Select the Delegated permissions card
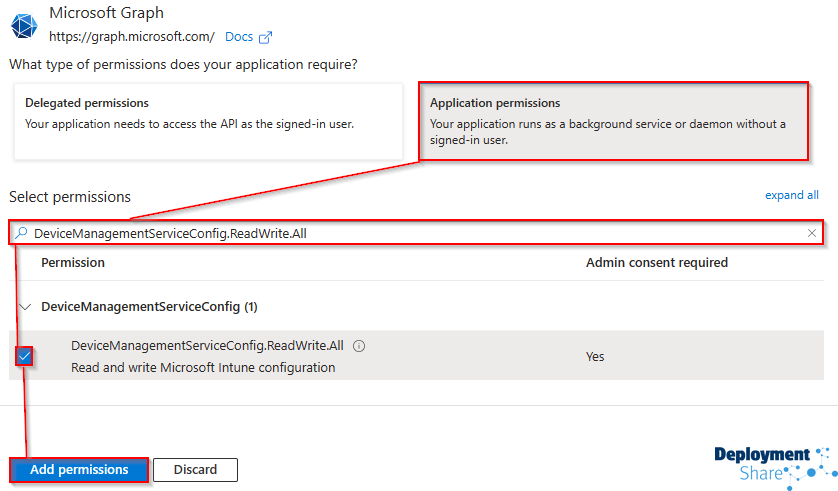The height and width of the screenshot is (491, 838). pyautogui.click(x=208, y=120)
